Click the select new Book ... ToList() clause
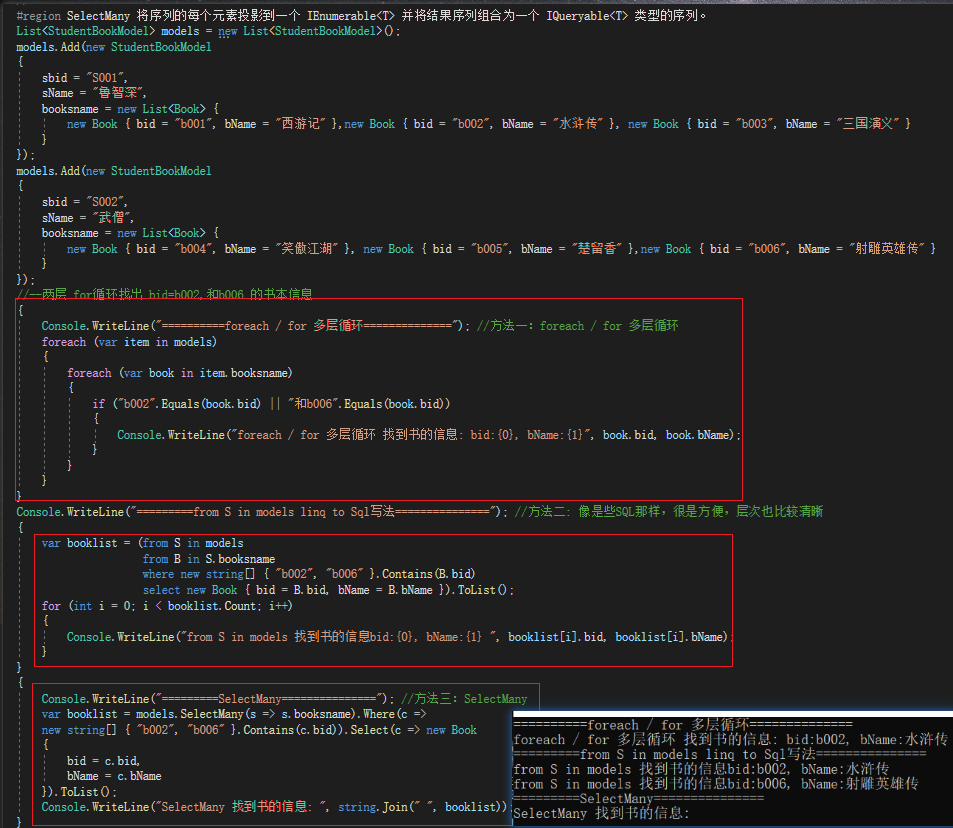Image resolution: width=953 pixels, height=828 pixels. [328, 590]
